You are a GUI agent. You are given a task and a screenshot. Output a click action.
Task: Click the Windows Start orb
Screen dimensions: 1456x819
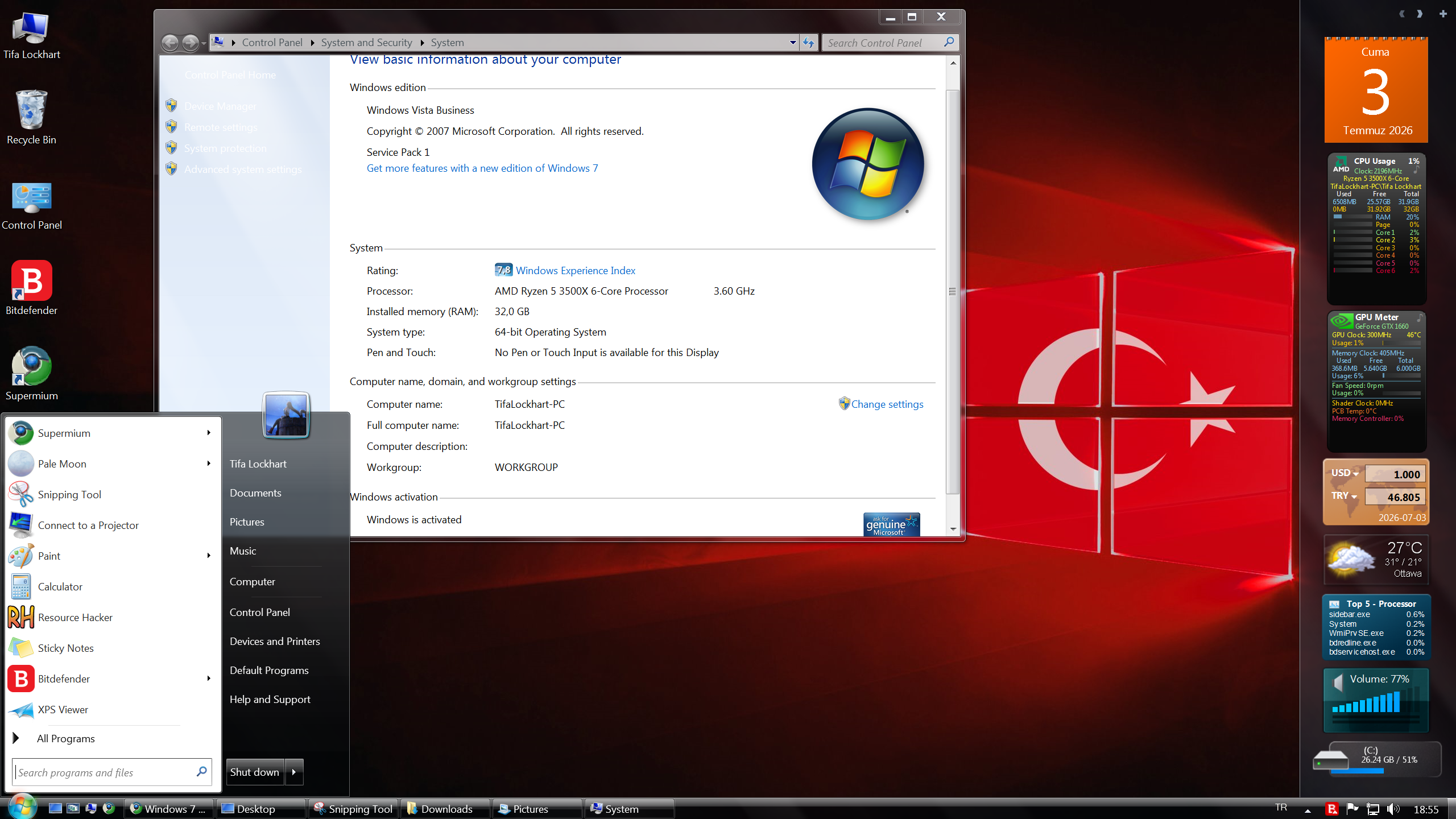point(22,807)
